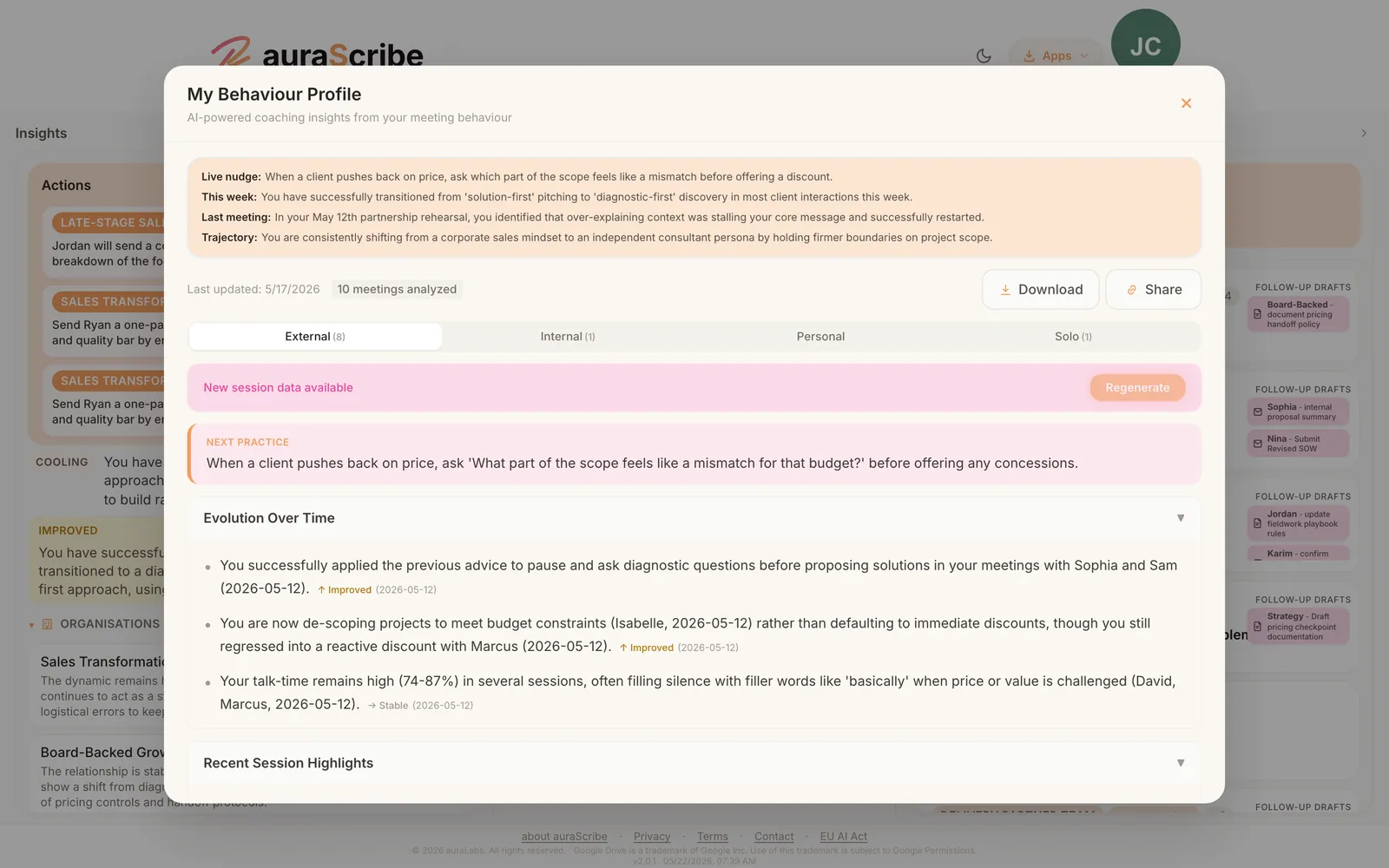Click the NEXT PRACTICE advice text
Viewport: 1389px width, 868px height.
[642, 464]
